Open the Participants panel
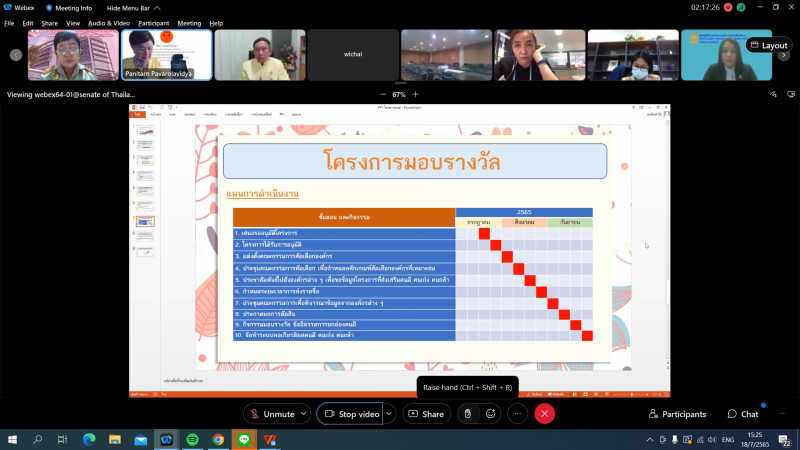This screenshot has width=800, height=450. pos(677,414)
